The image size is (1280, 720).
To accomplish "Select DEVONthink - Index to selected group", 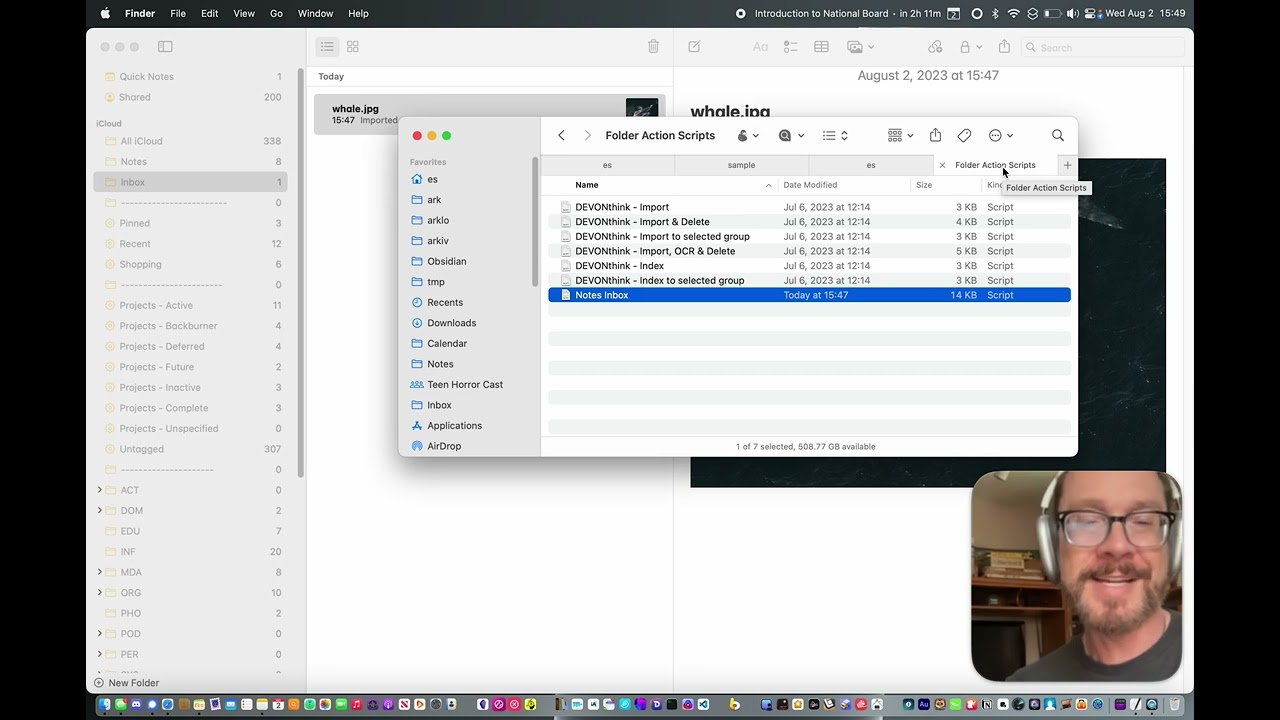I will coord(809,280).
